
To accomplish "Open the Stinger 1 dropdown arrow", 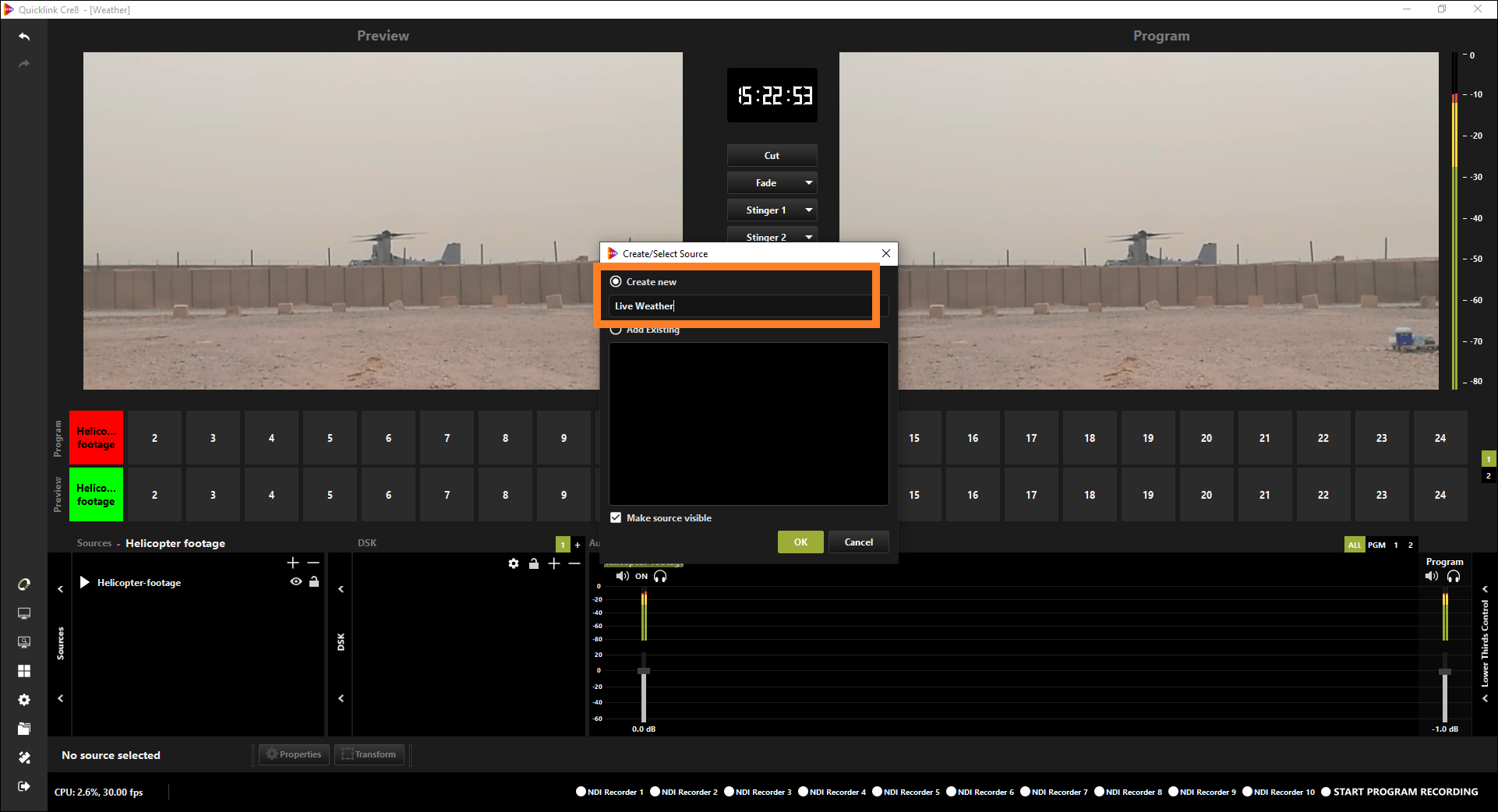I will tap(809, 210).
